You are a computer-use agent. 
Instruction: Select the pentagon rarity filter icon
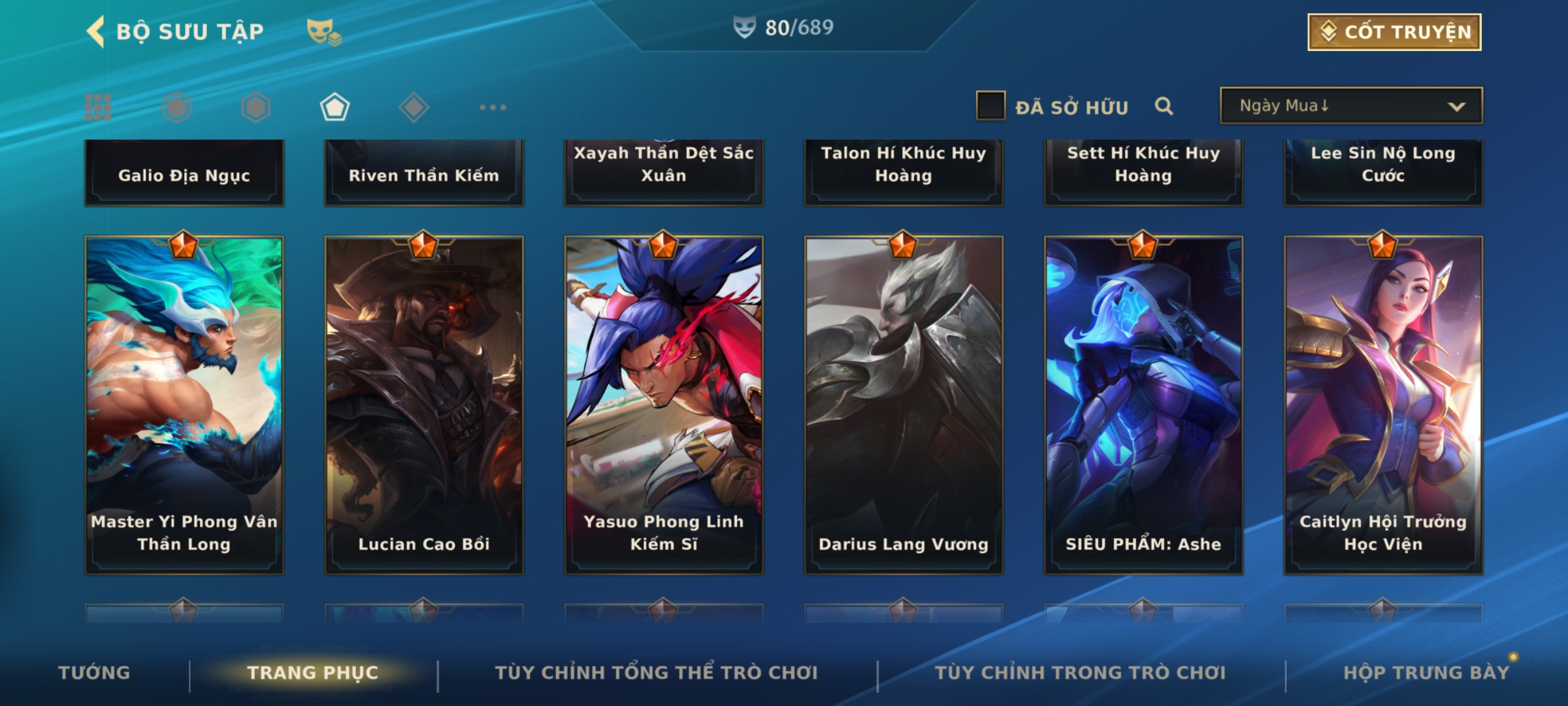pyautogui.click(x=335, y=107)
